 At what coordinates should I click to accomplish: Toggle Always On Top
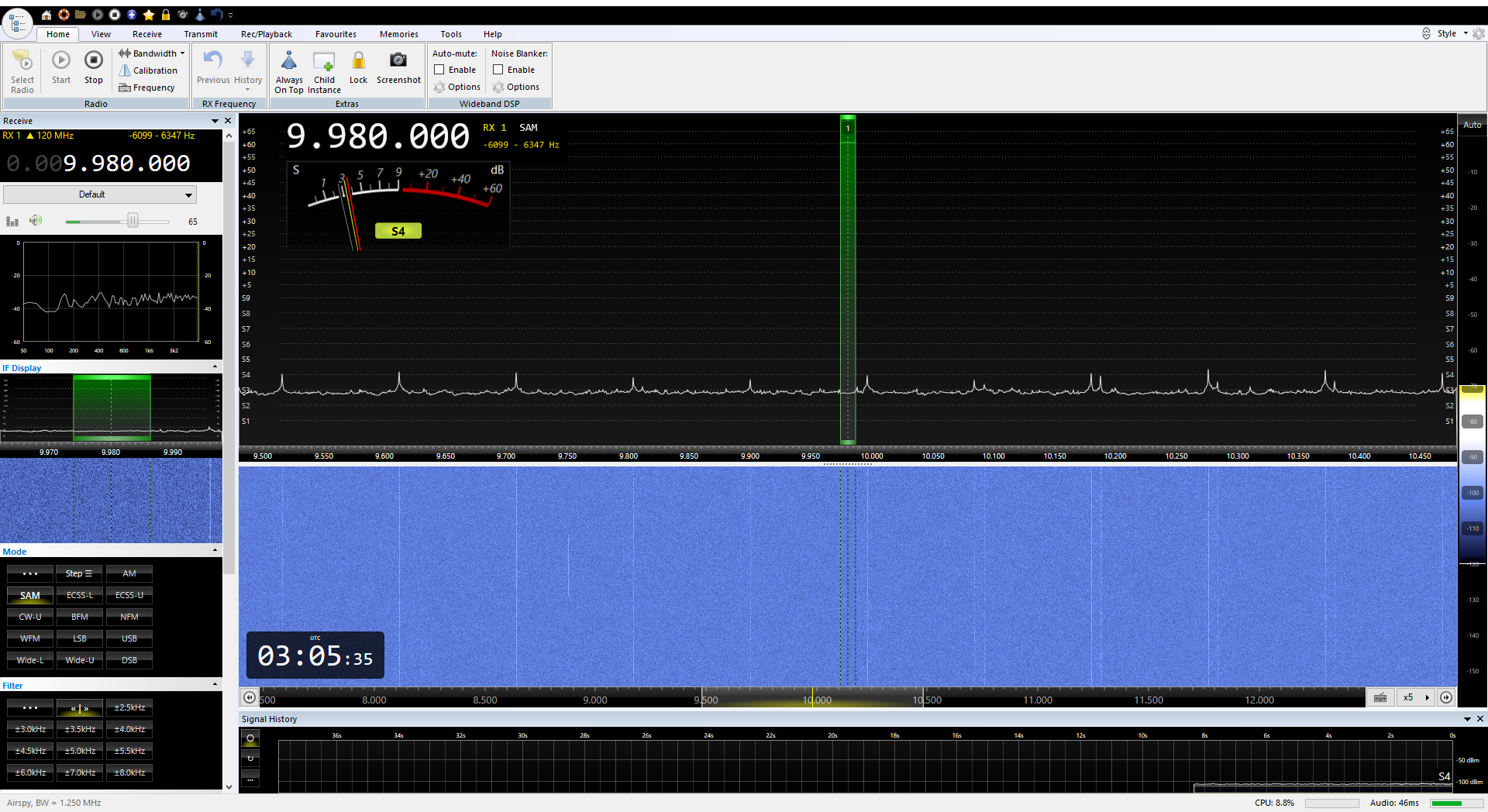[289, 62]
